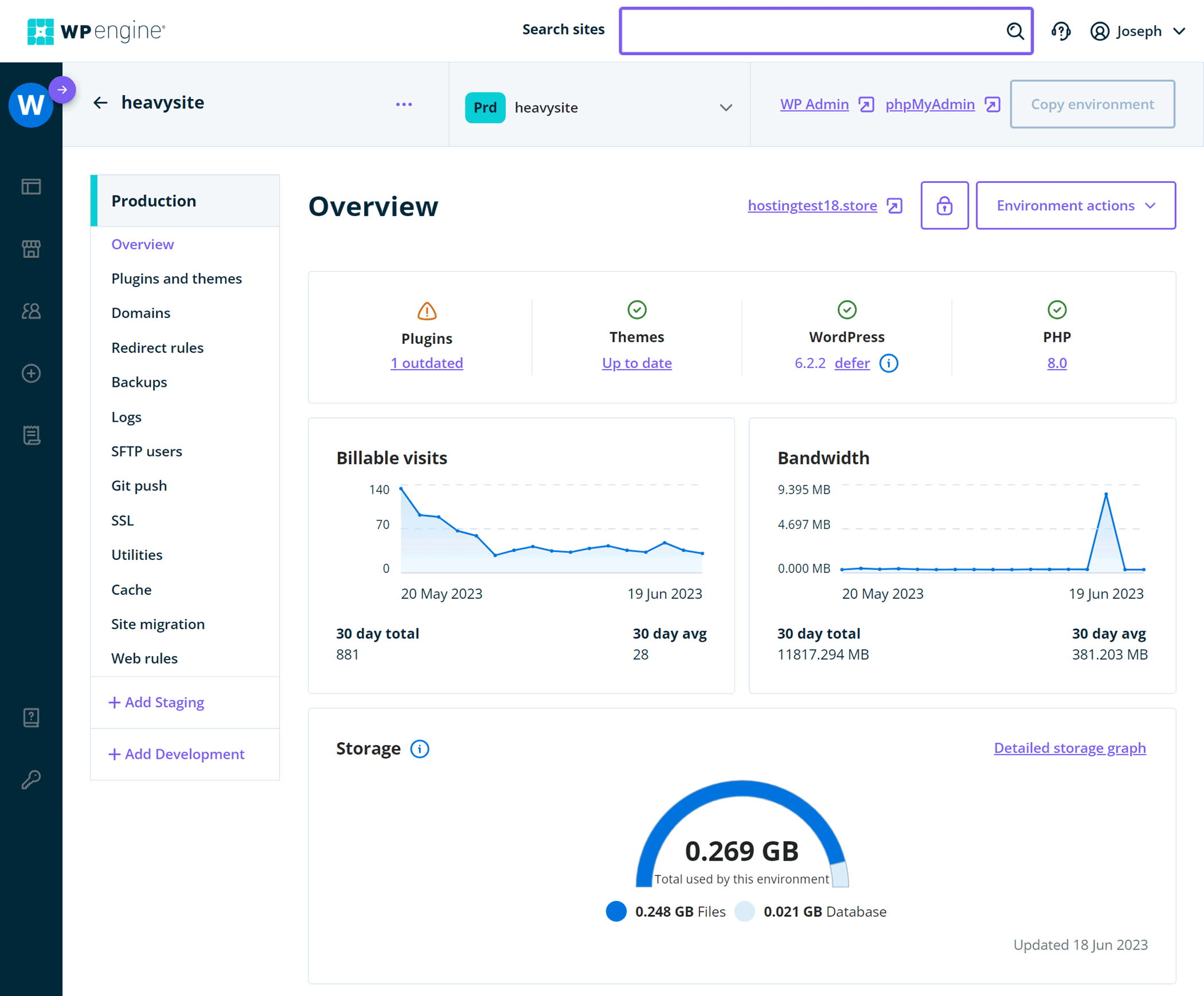Viewport: 1204px width, 996px height.
Task: Click the add new site plus icon
Action: tap(32, 373)
